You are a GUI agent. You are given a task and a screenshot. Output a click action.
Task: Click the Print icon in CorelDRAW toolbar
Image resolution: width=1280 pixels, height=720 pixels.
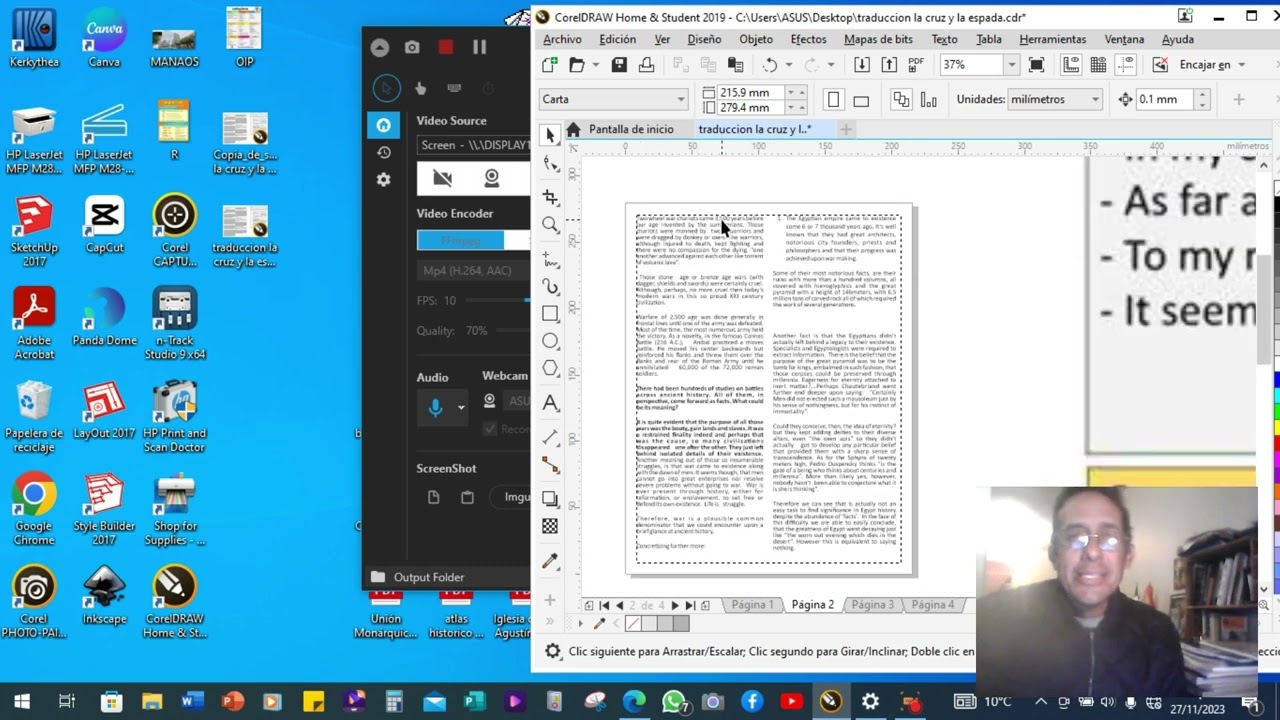point(646,65)
